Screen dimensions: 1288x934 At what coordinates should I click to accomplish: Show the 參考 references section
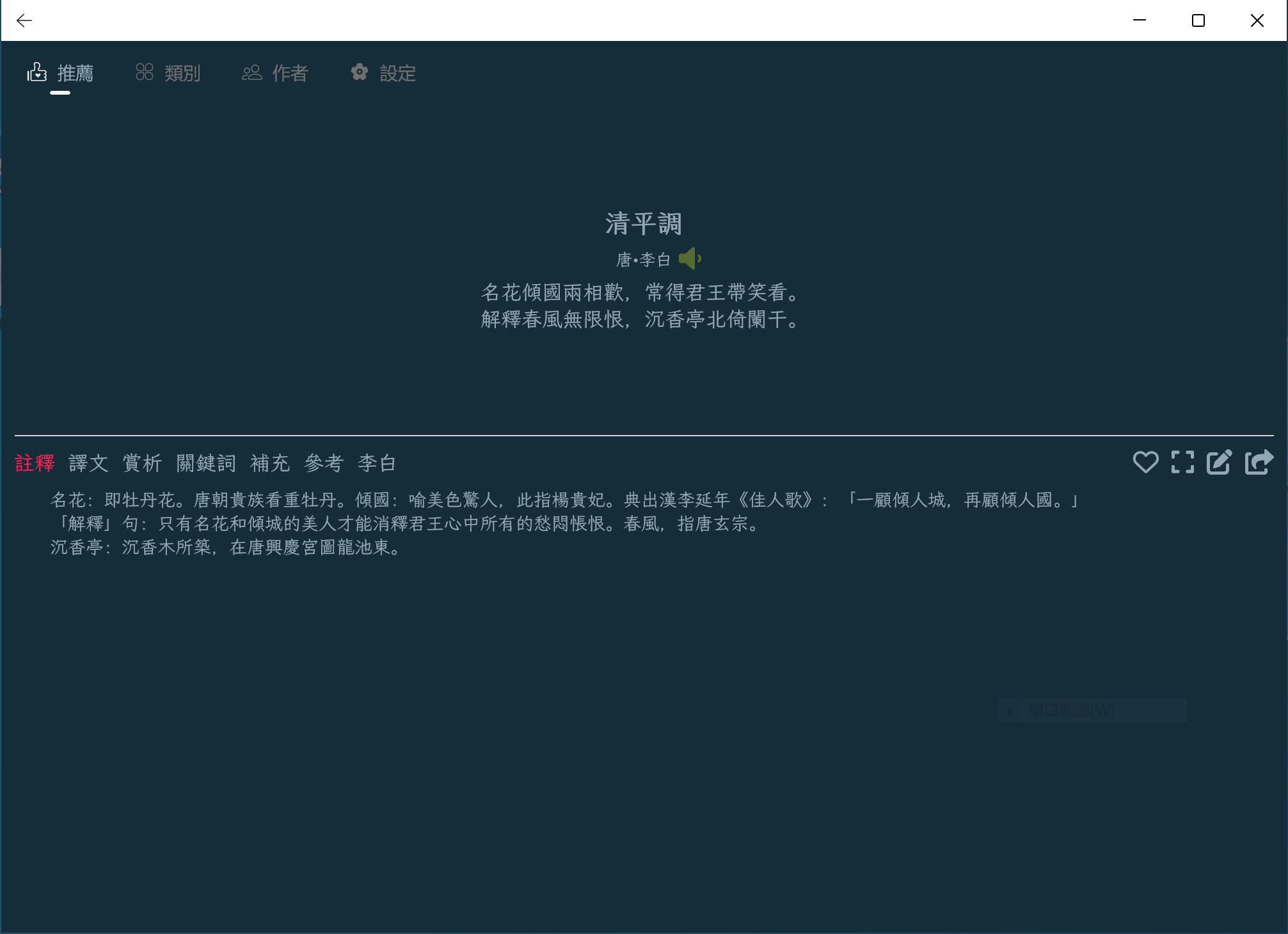tap(324, 463)
